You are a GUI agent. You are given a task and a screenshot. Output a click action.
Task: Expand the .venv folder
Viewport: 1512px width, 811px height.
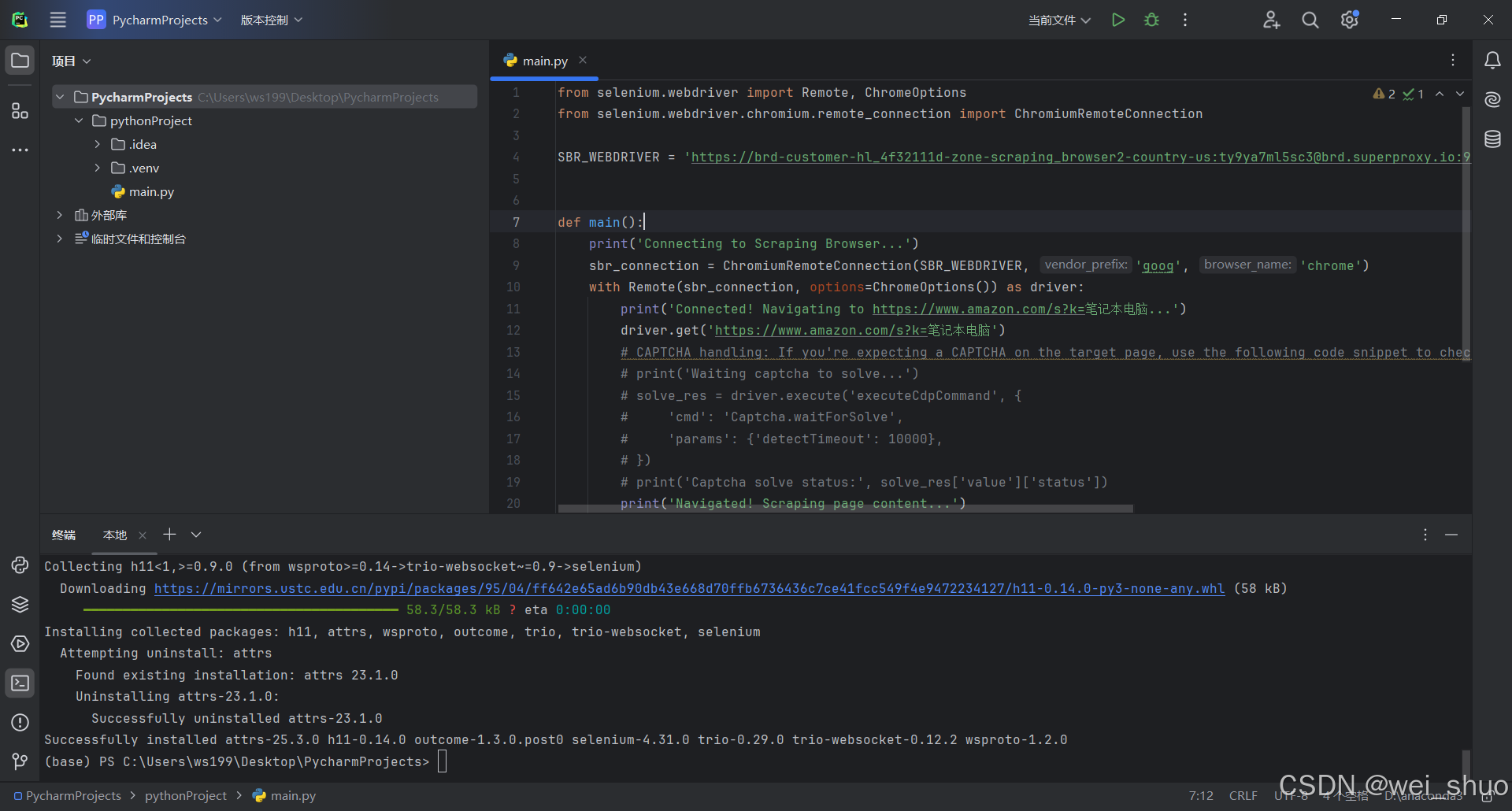98,168
